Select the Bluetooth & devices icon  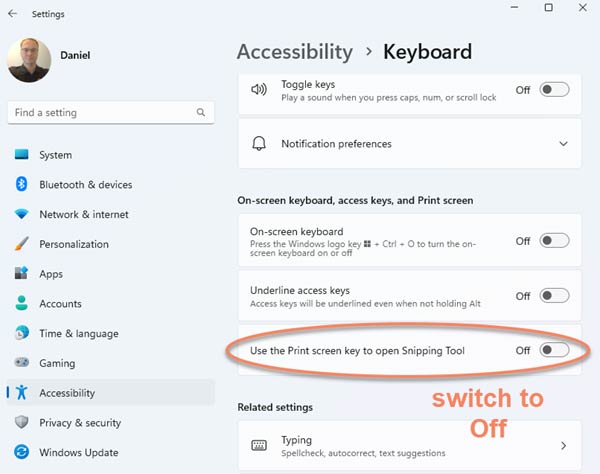[x=21, y=184]
